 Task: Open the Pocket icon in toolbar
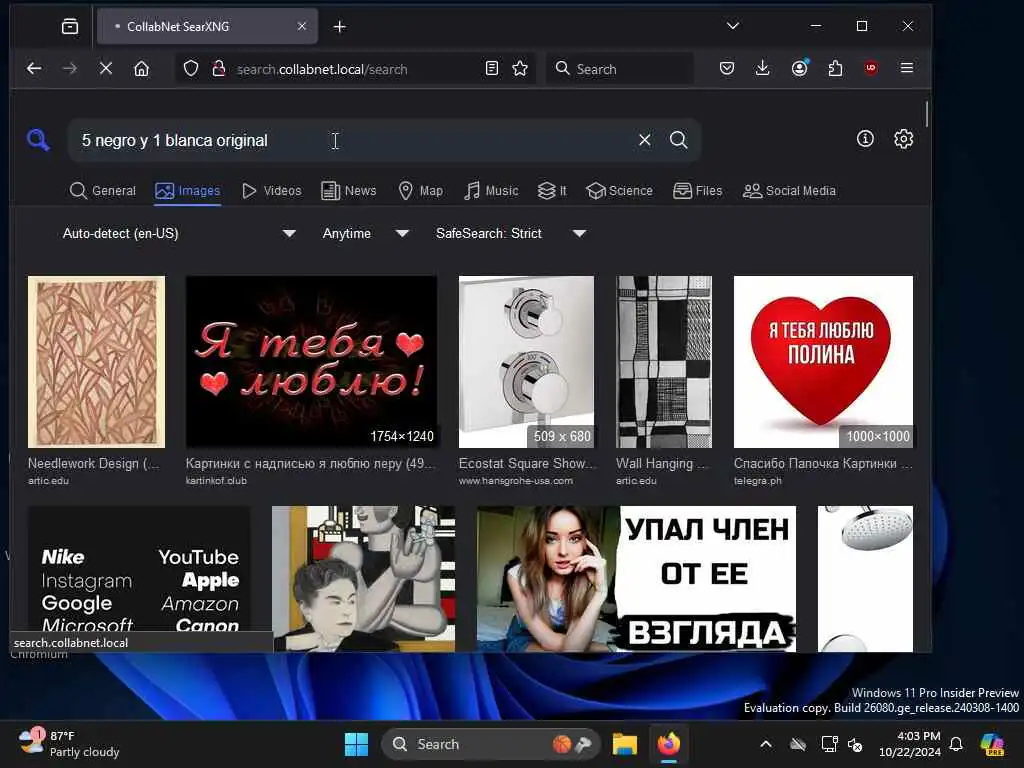click(727, 69)
